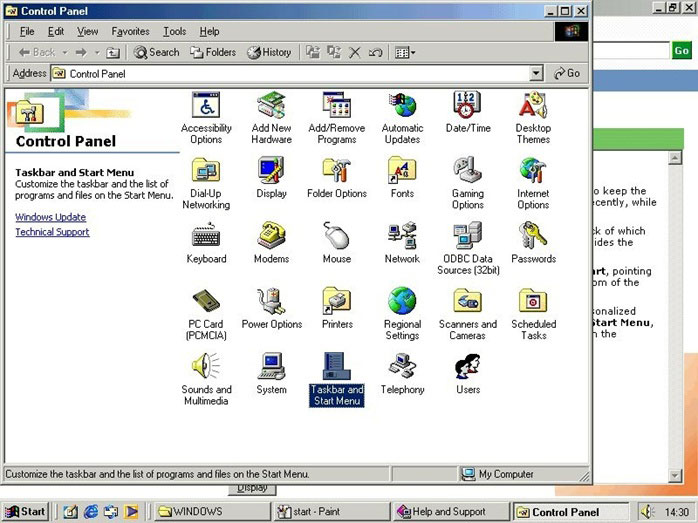Select the Network icon
The width and height of the screenshot is (698, 523).
pos(402,235)
